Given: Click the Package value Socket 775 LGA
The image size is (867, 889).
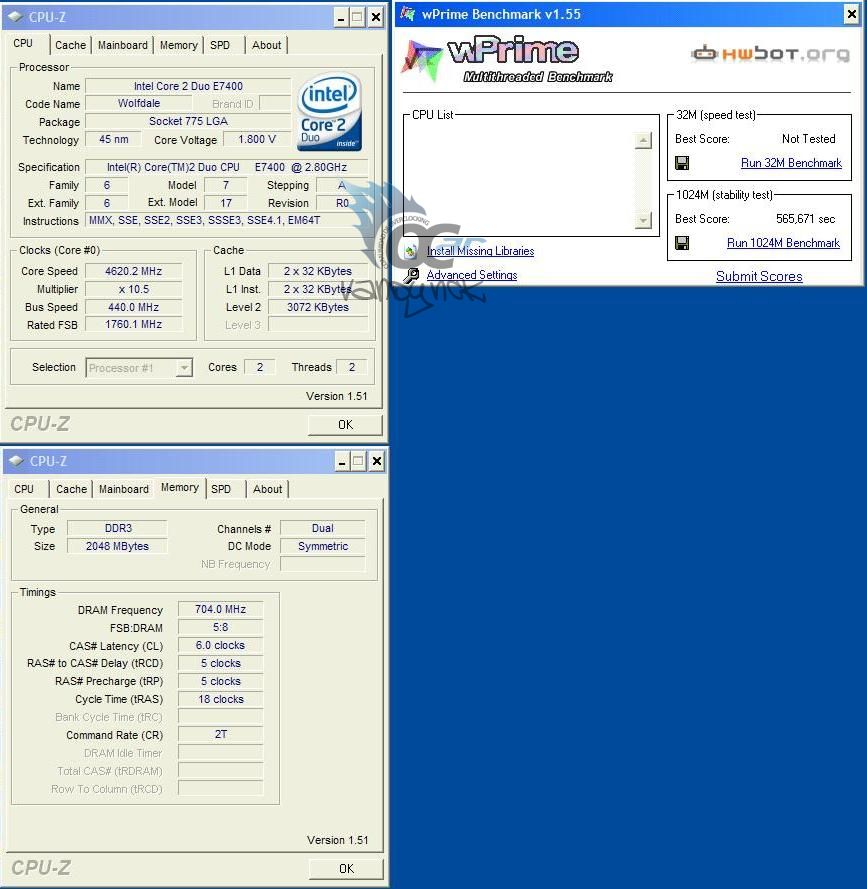Looking at the screenshot, I should tap(188, 121).
